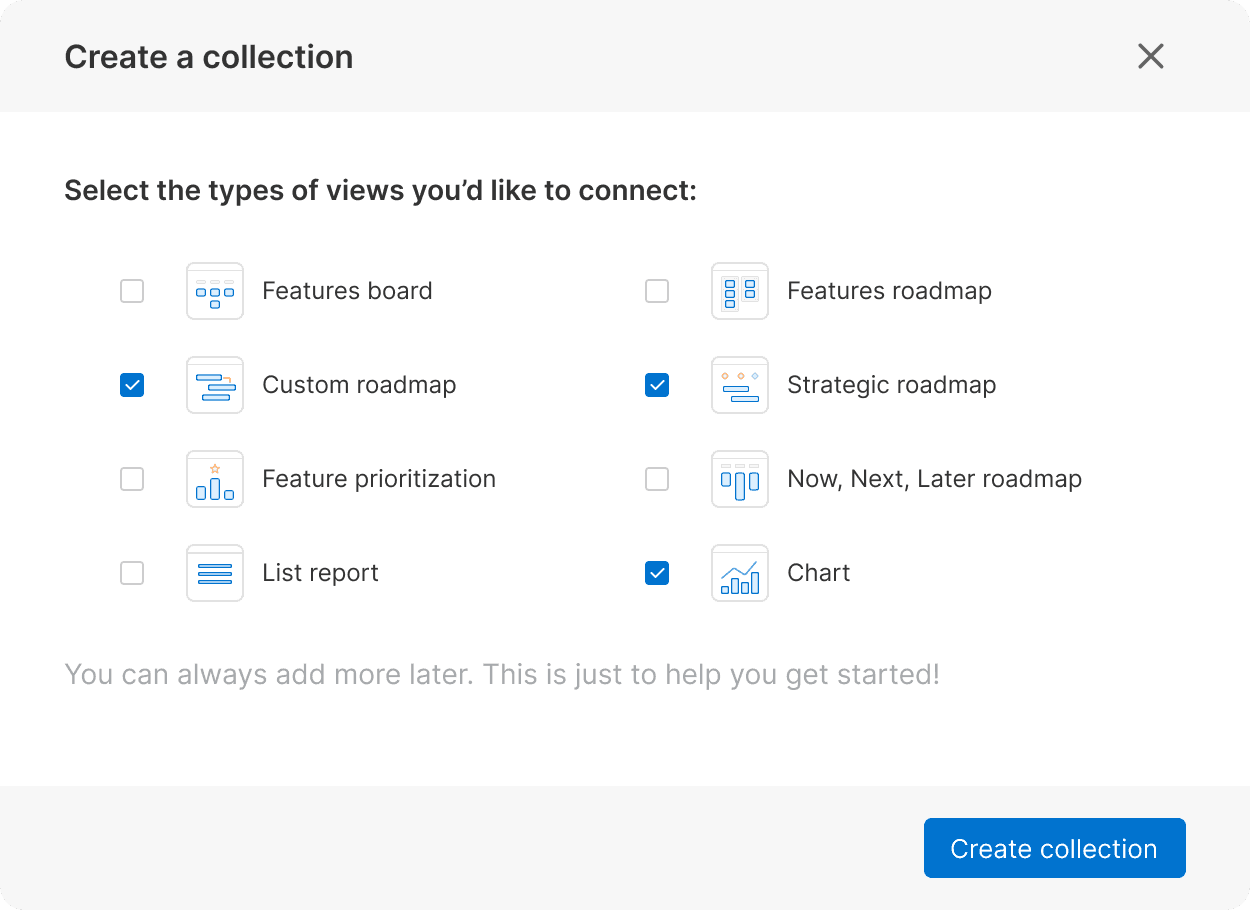The image size is (1250, 910).
Task: Click the Feature prioritization bar icon
Action: 215,479
